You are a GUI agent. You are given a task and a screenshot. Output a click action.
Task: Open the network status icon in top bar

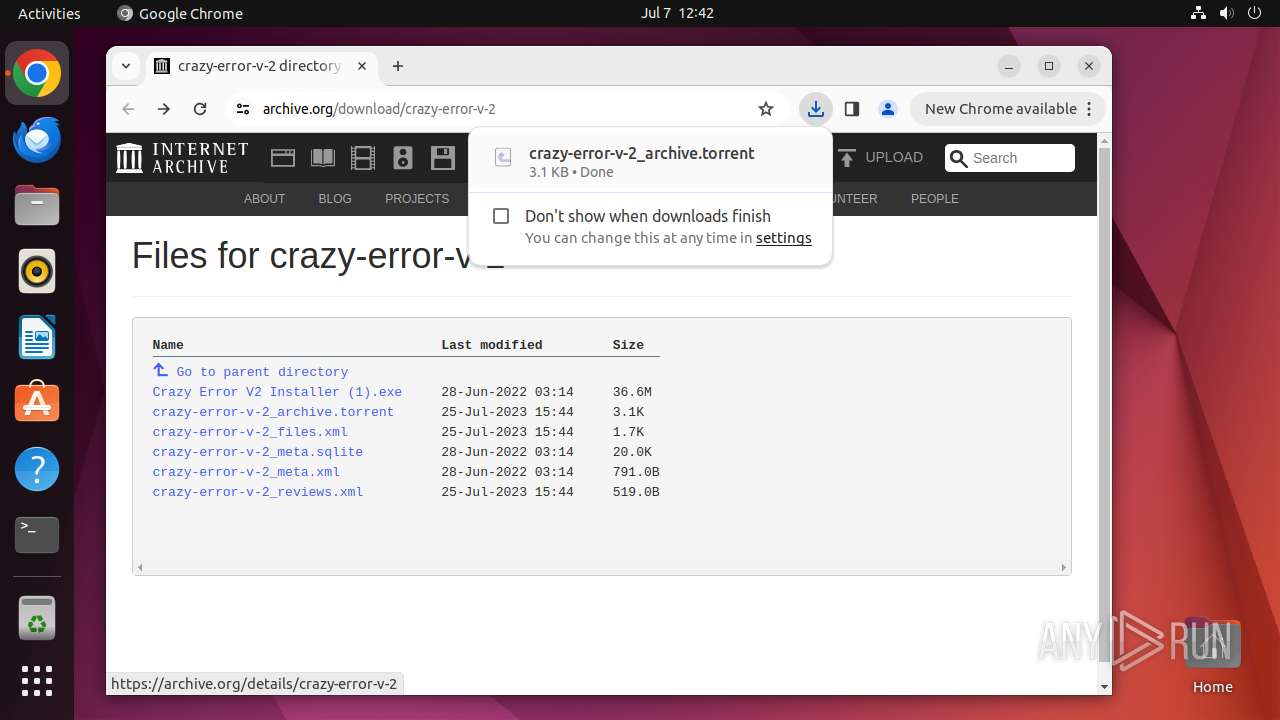click(x=1198, y=13)
